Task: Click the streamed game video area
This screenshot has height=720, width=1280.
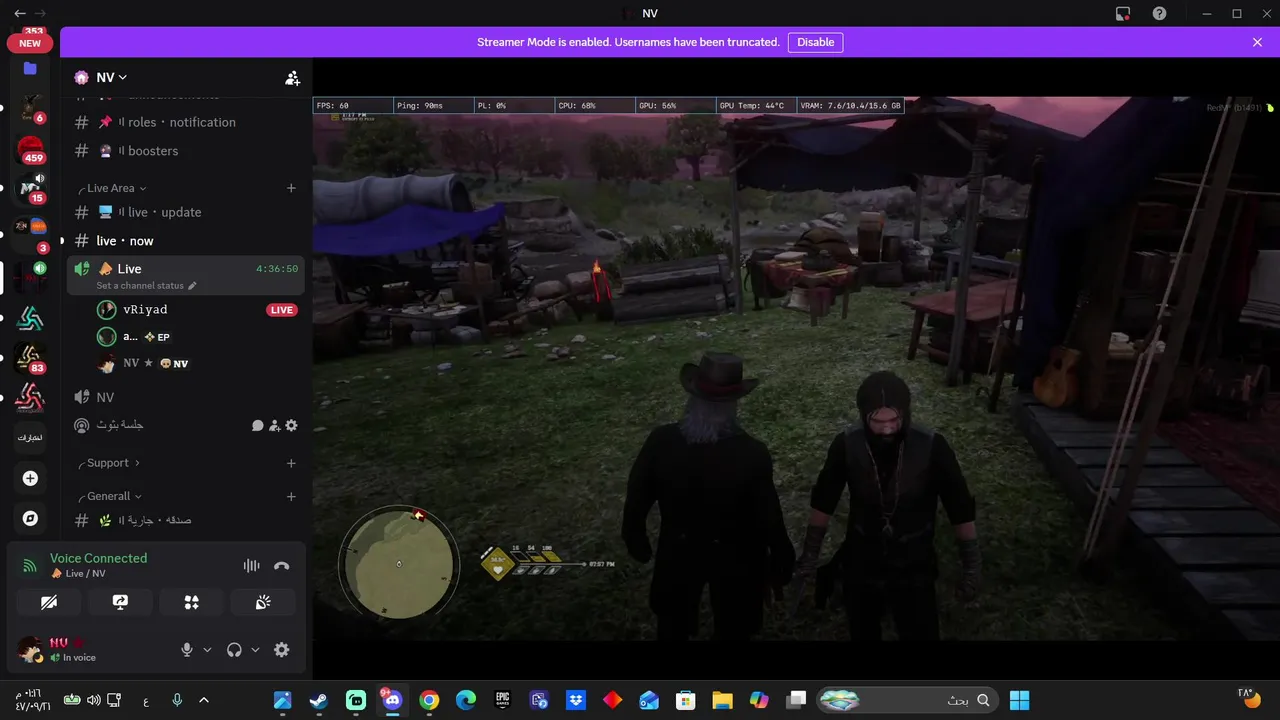Action: point(796,368)
